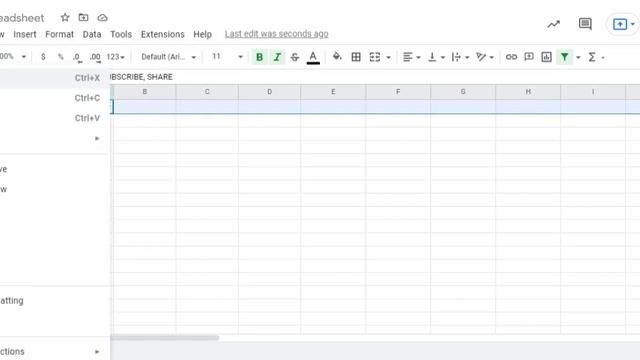
Task: Open the horizontal align dropdown
Action: click(x=411, y=57)
